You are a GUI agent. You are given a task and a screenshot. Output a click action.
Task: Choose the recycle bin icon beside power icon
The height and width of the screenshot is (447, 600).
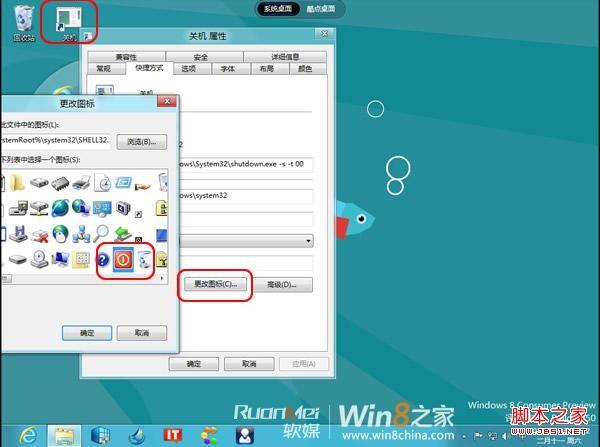(145, 259)
